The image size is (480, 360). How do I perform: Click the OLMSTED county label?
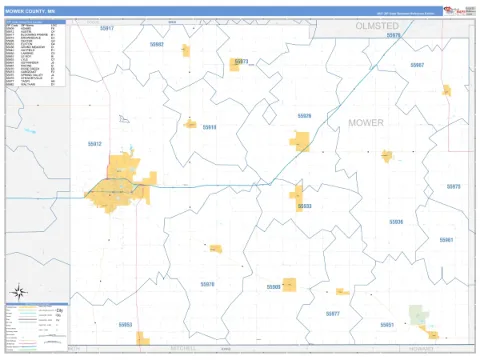(x=377, y=26)
